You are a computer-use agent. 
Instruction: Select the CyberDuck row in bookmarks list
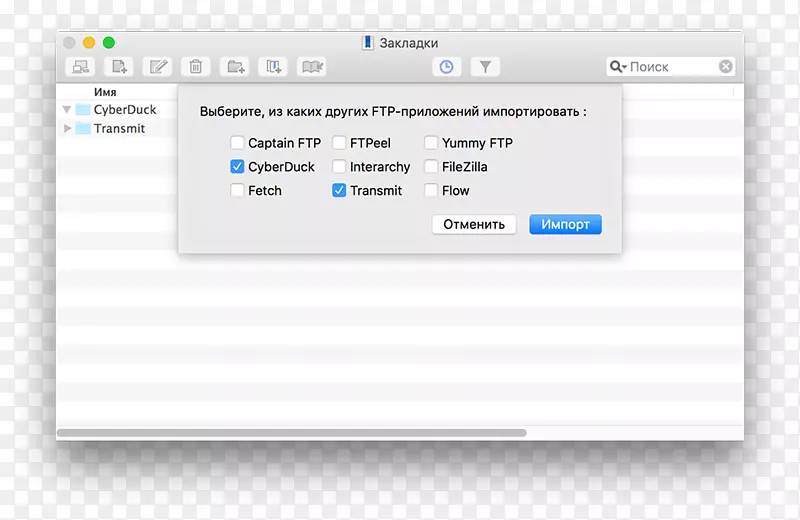pos(117,109)
